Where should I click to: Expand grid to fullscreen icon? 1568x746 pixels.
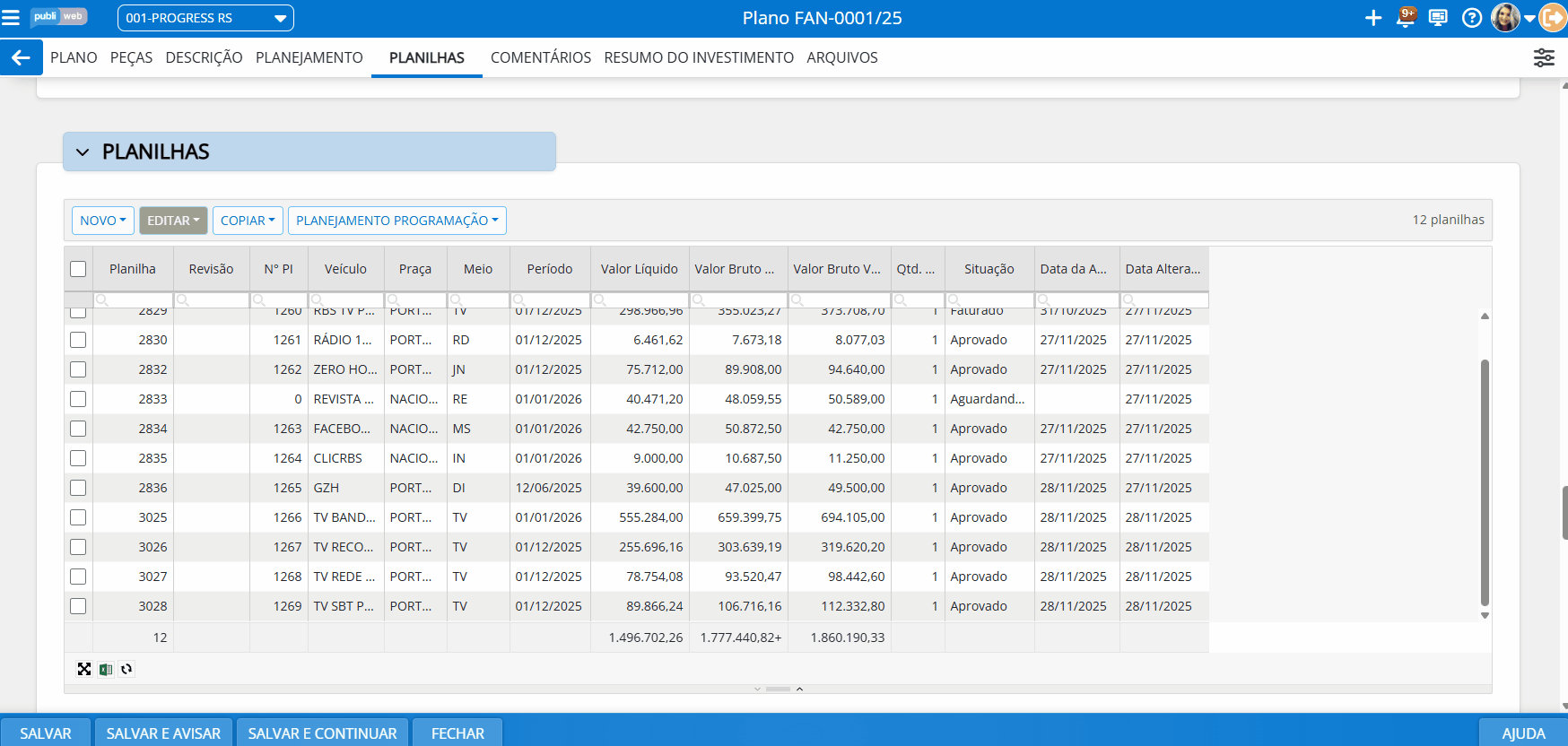(84, 669)
